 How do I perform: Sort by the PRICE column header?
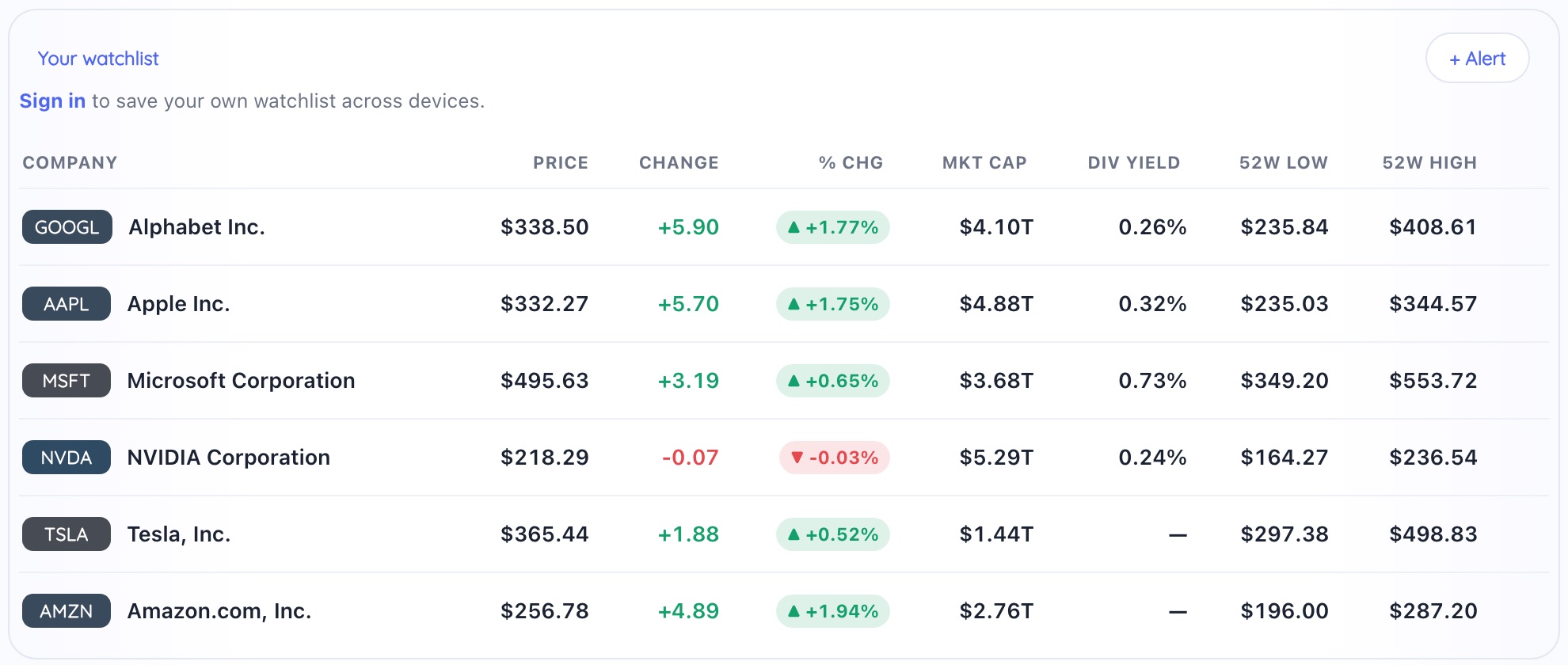click(x=561, y=163)
